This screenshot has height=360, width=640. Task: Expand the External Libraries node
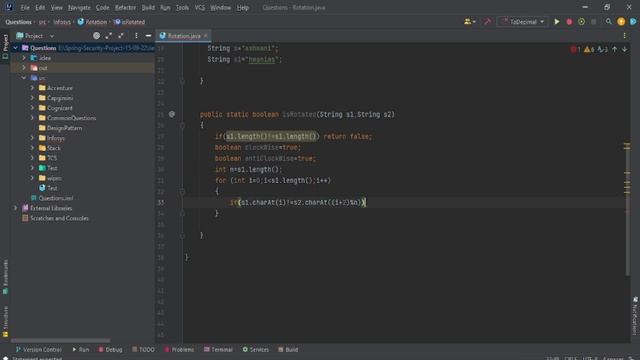(x=16, y=208)
